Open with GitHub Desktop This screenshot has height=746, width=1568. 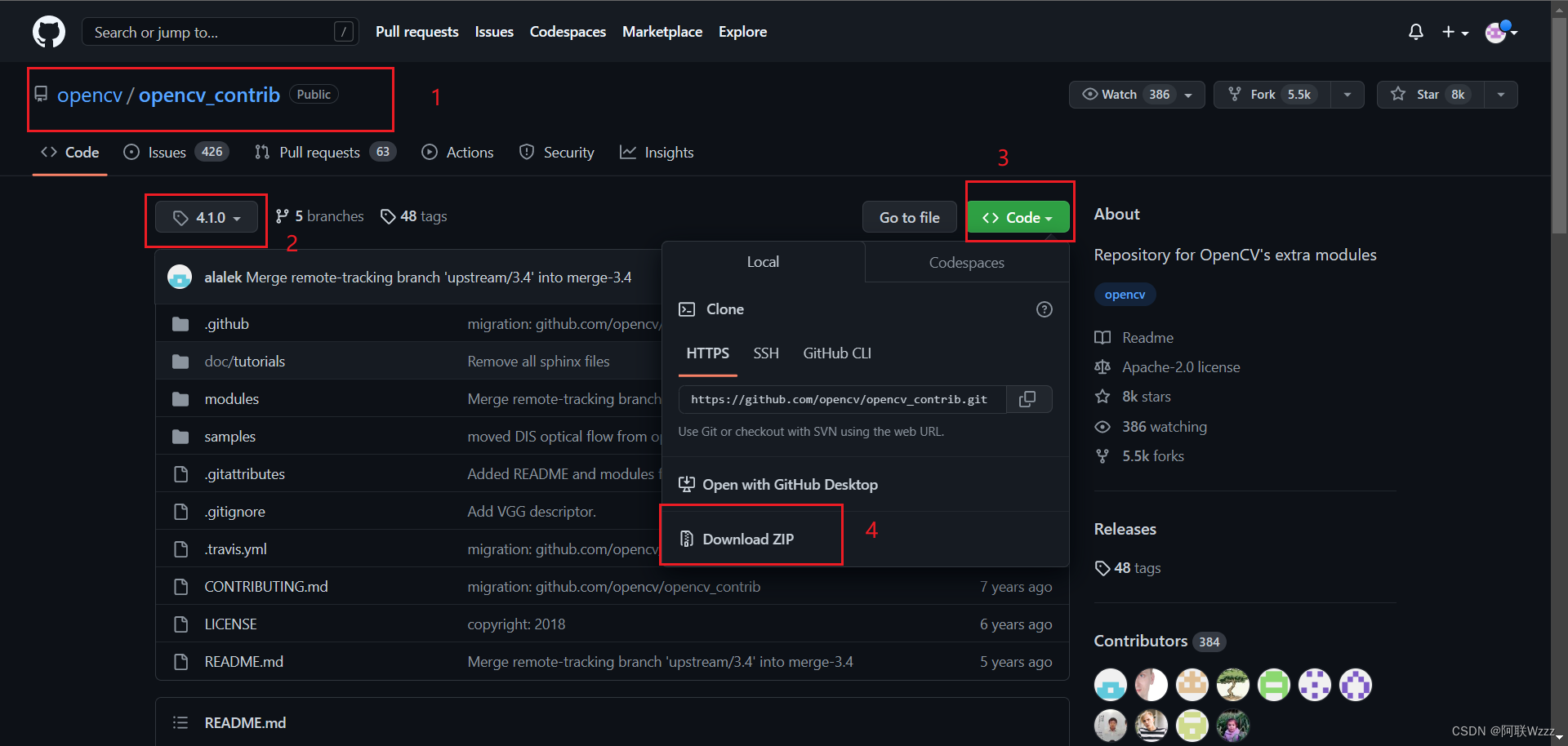(789, 484)
